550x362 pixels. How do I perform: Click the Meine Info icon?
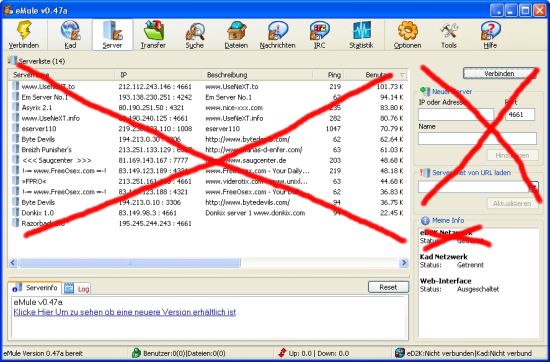coord(425,221)
